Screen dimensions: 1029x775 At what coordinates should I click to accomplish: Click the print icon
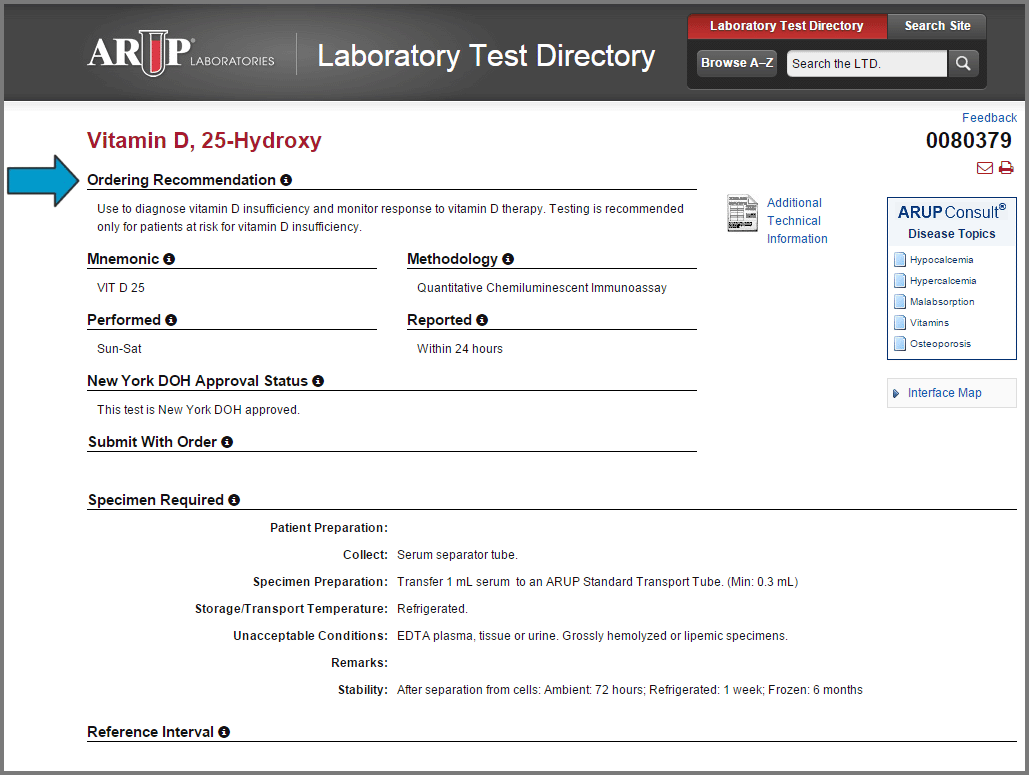coord(1006,168)
